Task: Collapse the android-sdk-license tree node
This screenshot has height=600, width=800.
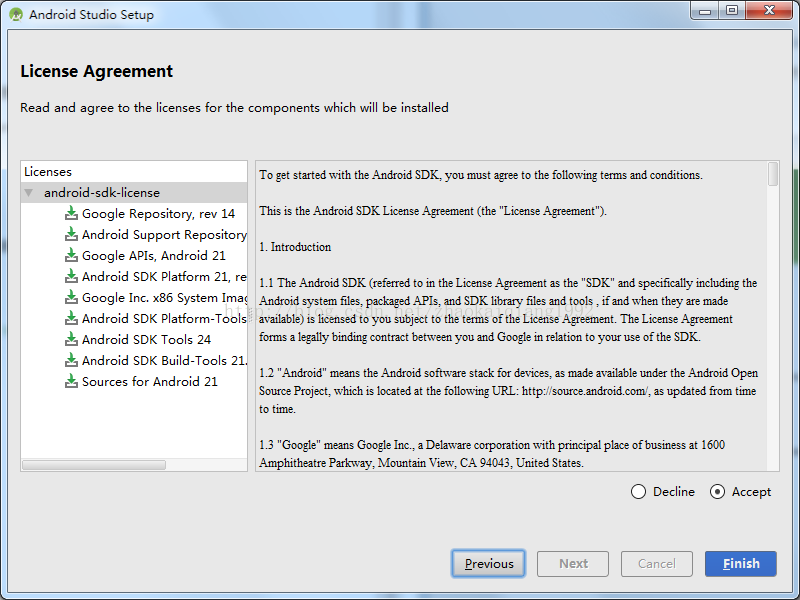Action: [x=29, y=193]
